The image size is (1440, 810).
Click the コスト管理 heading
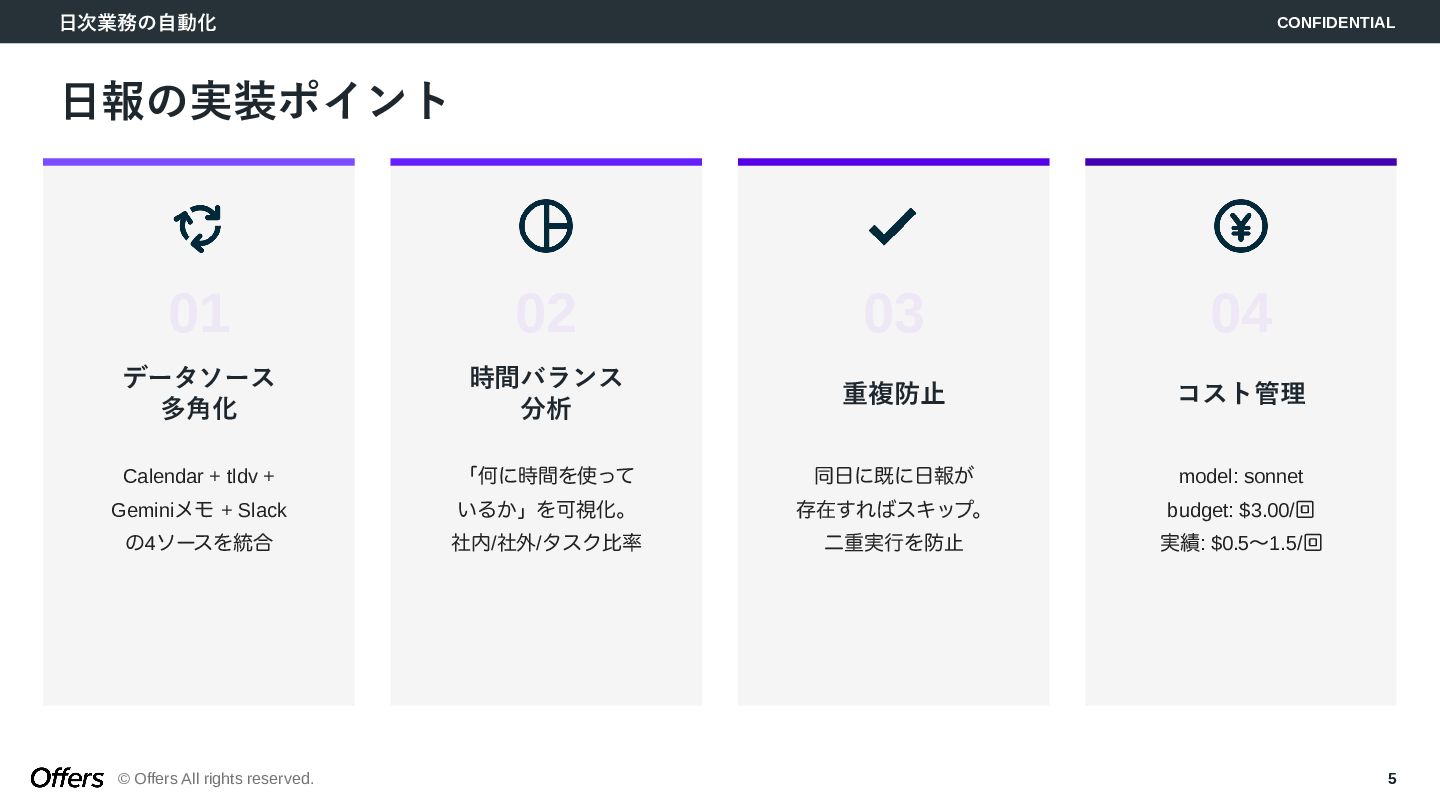point(1241,394)
